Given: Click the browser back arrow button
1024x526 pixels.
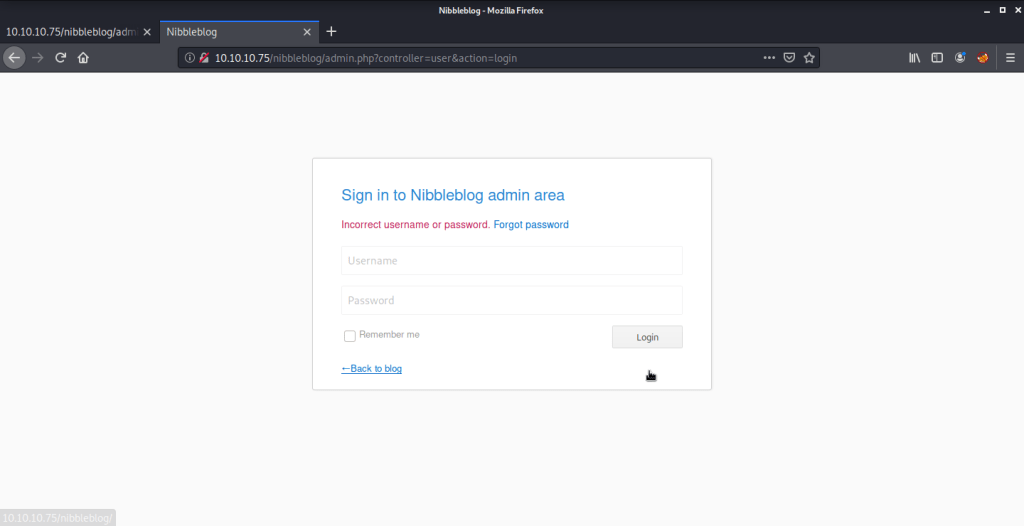Looking at the screenshot, I should click(x=15, y=58).
